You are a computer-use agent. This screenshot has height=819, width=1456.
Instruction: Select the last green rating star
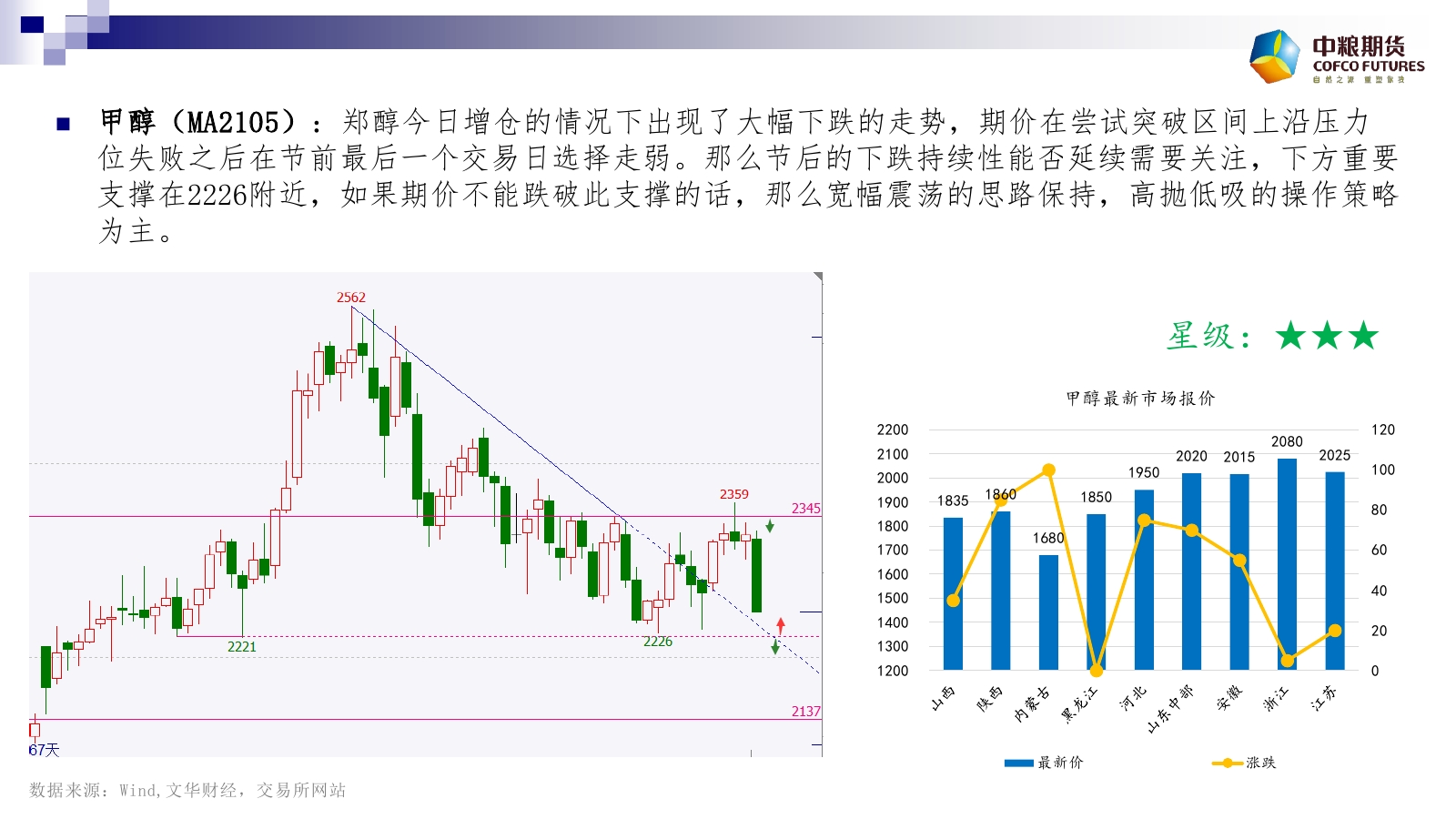1363,336
